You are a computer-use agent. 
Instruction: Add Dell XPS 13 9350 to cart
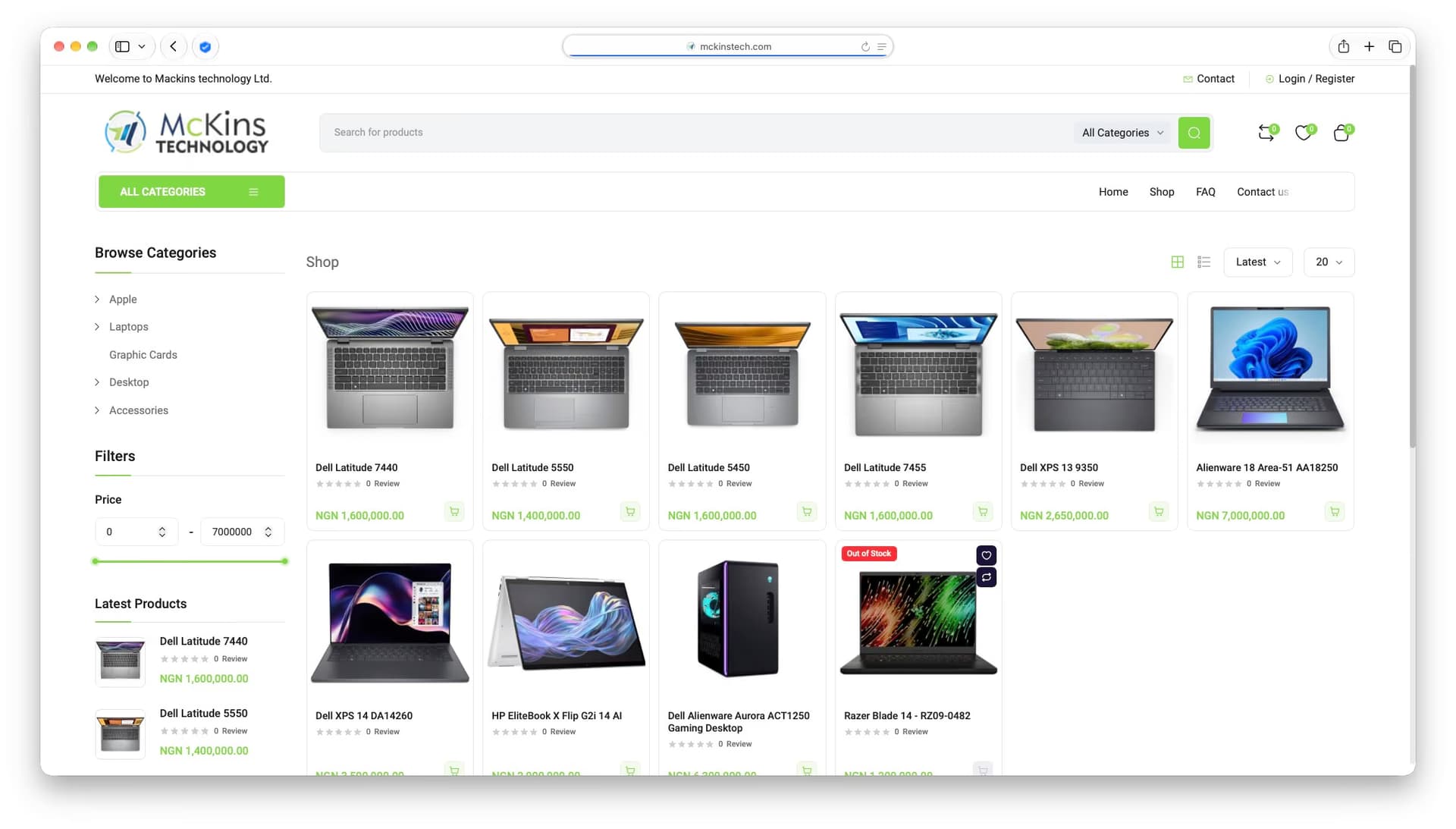[x=1159, y=511]
